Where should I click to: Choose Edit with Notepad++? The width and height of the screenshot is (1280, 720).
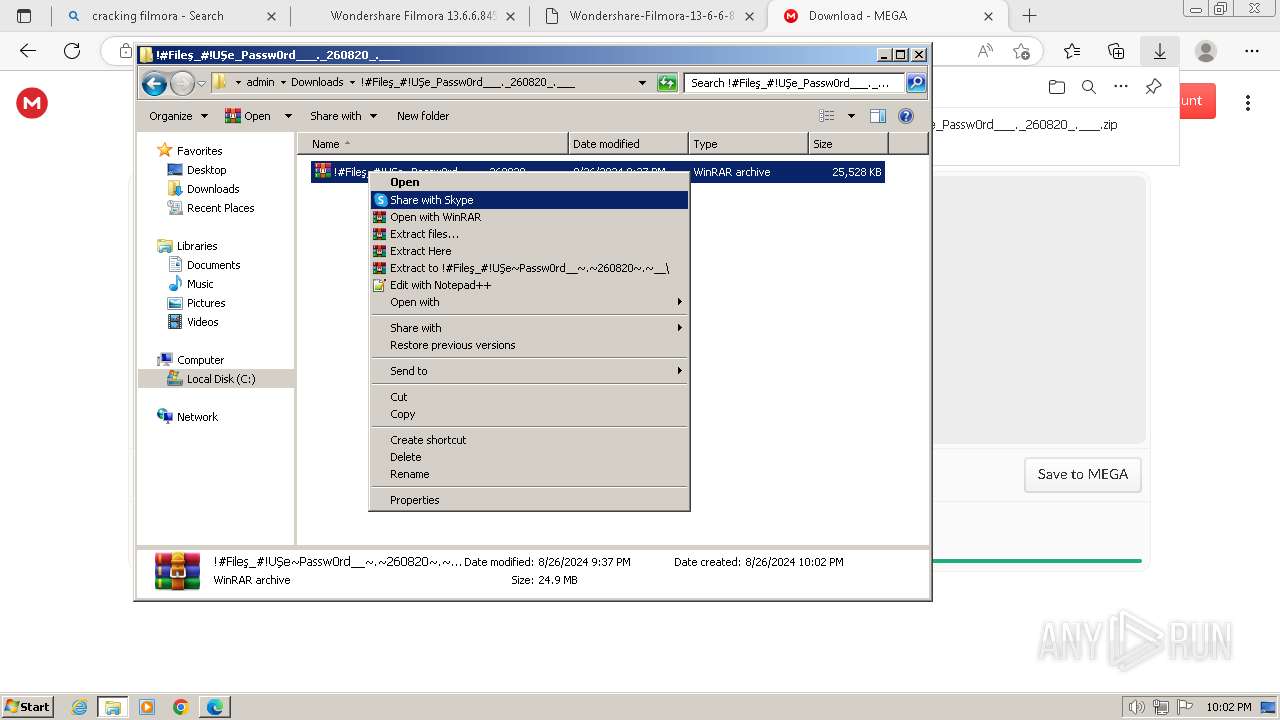tap(529, 285)
